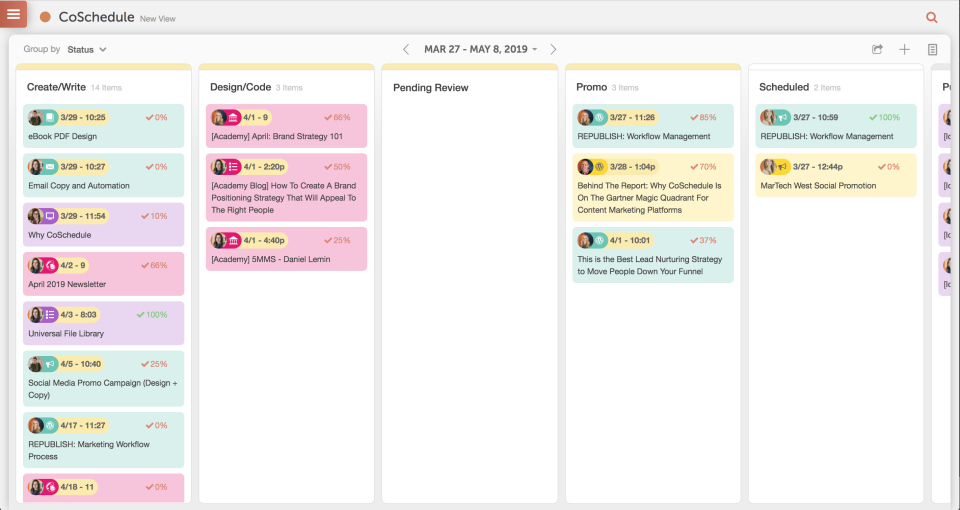The height and width of the screenshot is (510, 960).
Task: Click the Promo column header
Action: pos(591,88)
